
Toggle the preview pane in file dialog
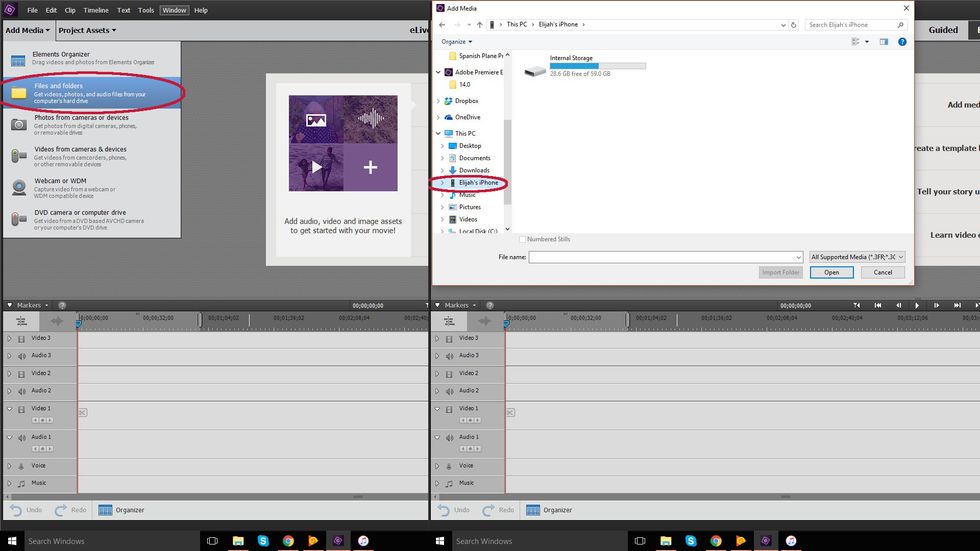885,42
